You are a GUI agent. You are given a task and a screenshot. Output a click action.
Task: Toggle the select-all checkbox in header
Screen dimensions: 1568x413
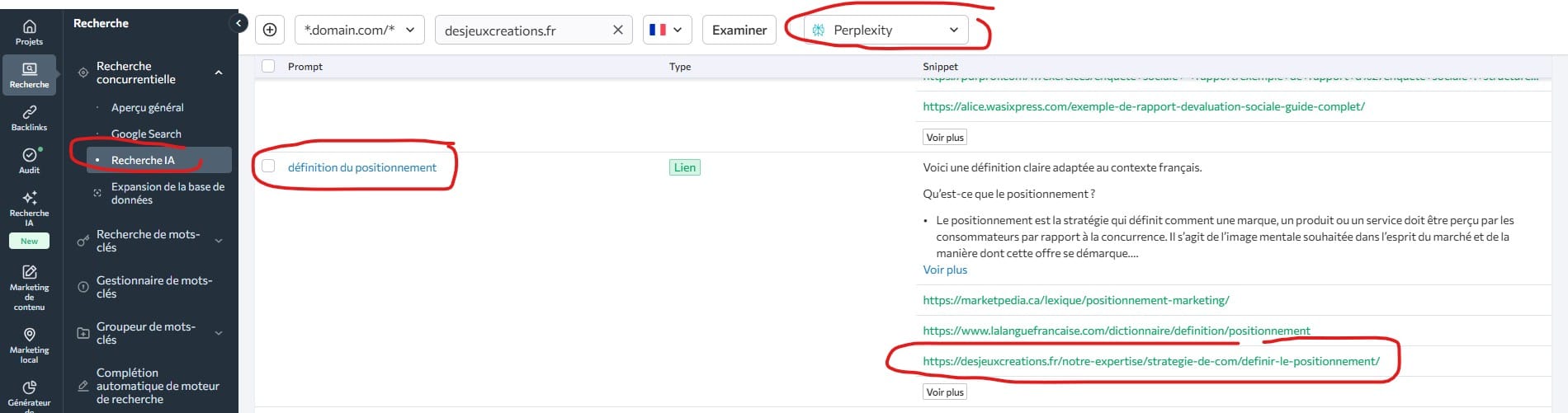coord(268,66)
